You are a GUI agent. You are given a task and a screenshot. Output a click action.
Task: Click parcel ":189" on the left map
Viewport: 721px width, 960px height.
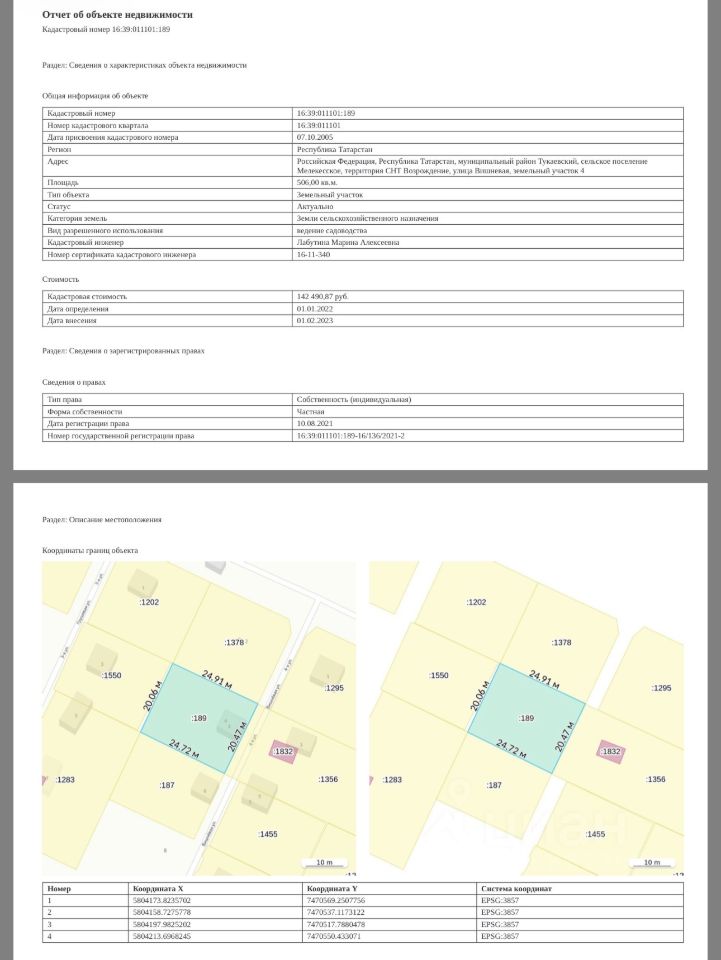point(199,718)
